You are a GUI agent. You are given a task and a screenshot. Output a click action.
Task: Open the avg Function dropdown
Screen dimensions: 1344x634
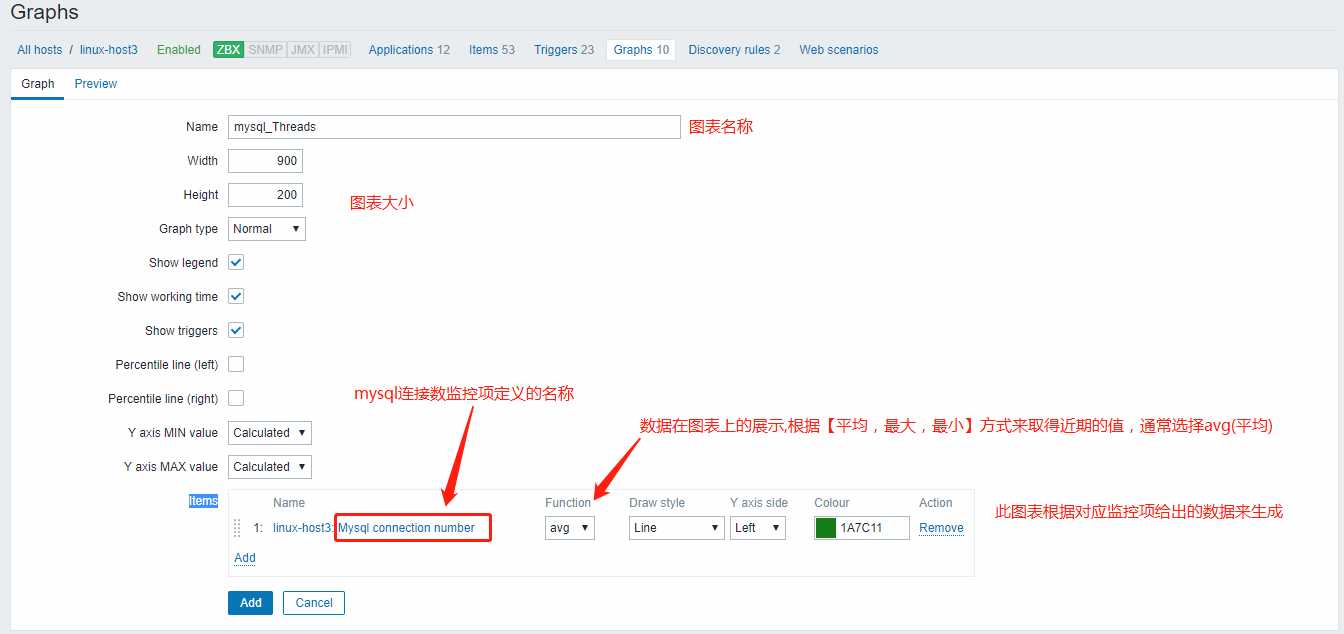(x=570, y=528)
